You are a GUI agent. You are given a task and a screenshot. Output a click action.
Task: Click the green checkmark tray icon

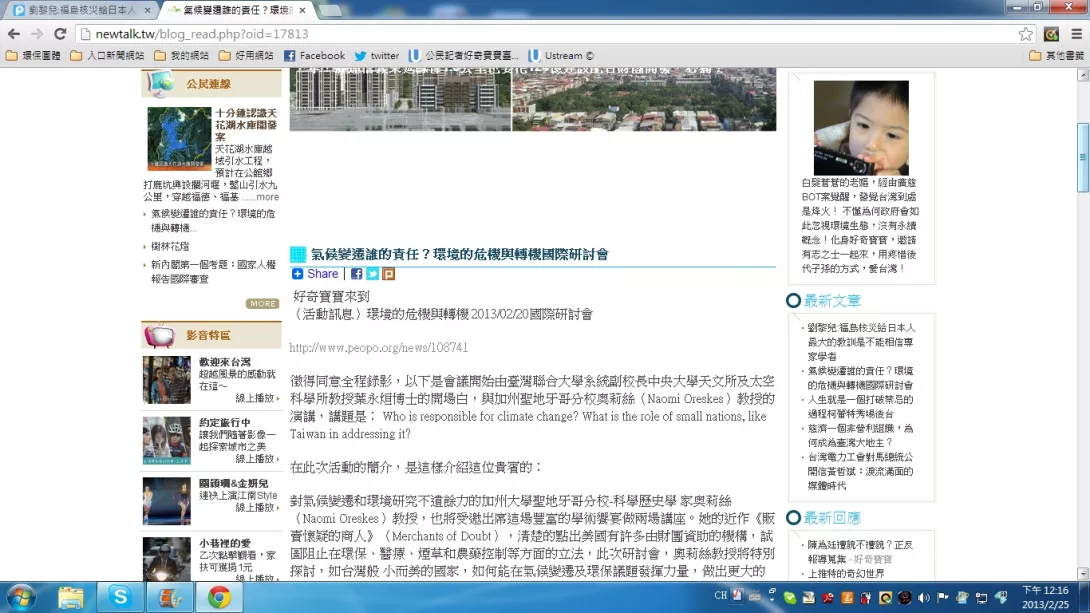coord(790,597)
